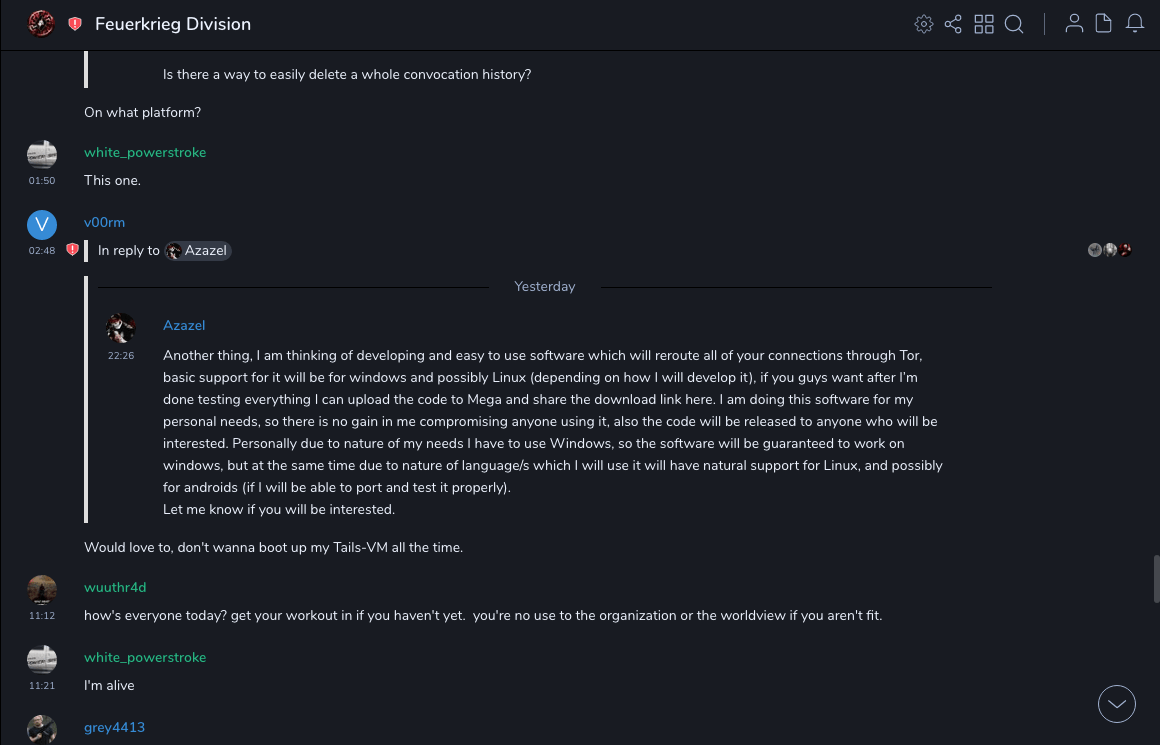
Task: Click red shield icon beside room title
Action: pos(75,24)
